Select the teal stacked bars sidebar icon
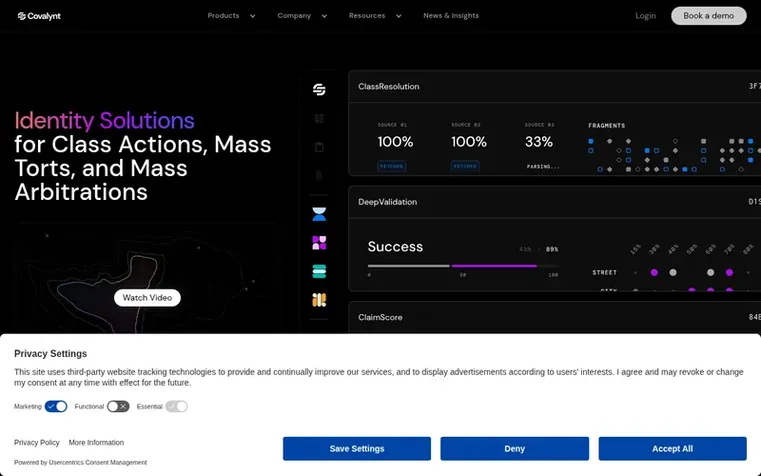 319,271
